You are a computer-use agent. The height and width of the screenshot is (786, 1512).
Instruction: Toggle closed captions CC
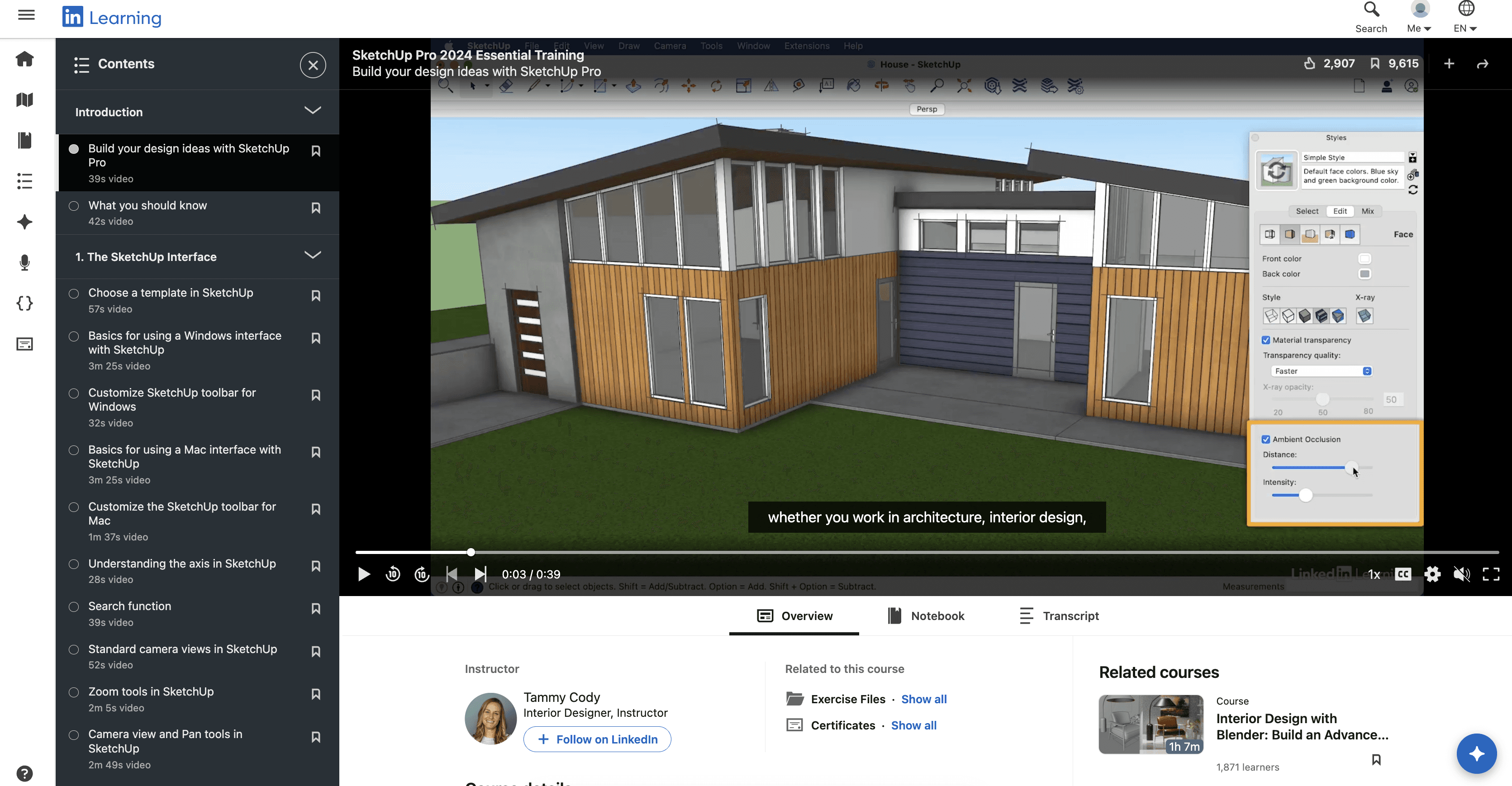tap(1403, 573)
